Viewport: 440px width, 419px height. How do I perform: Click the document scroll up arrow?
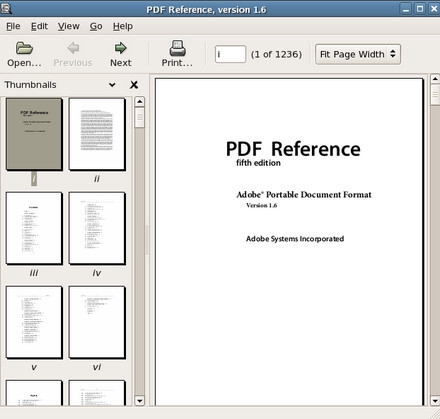(435, 79)
